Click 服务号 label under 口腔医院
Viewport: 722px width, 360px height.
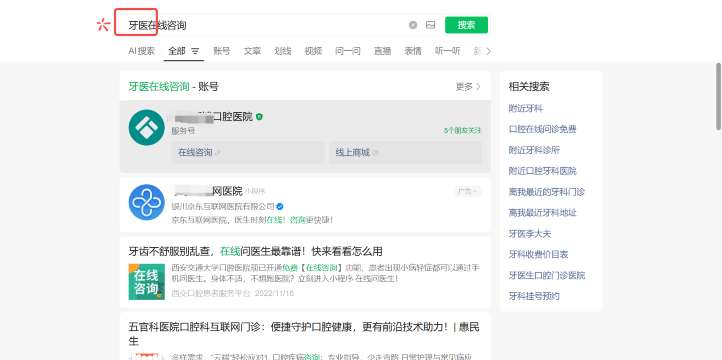[x=183, y=131]
